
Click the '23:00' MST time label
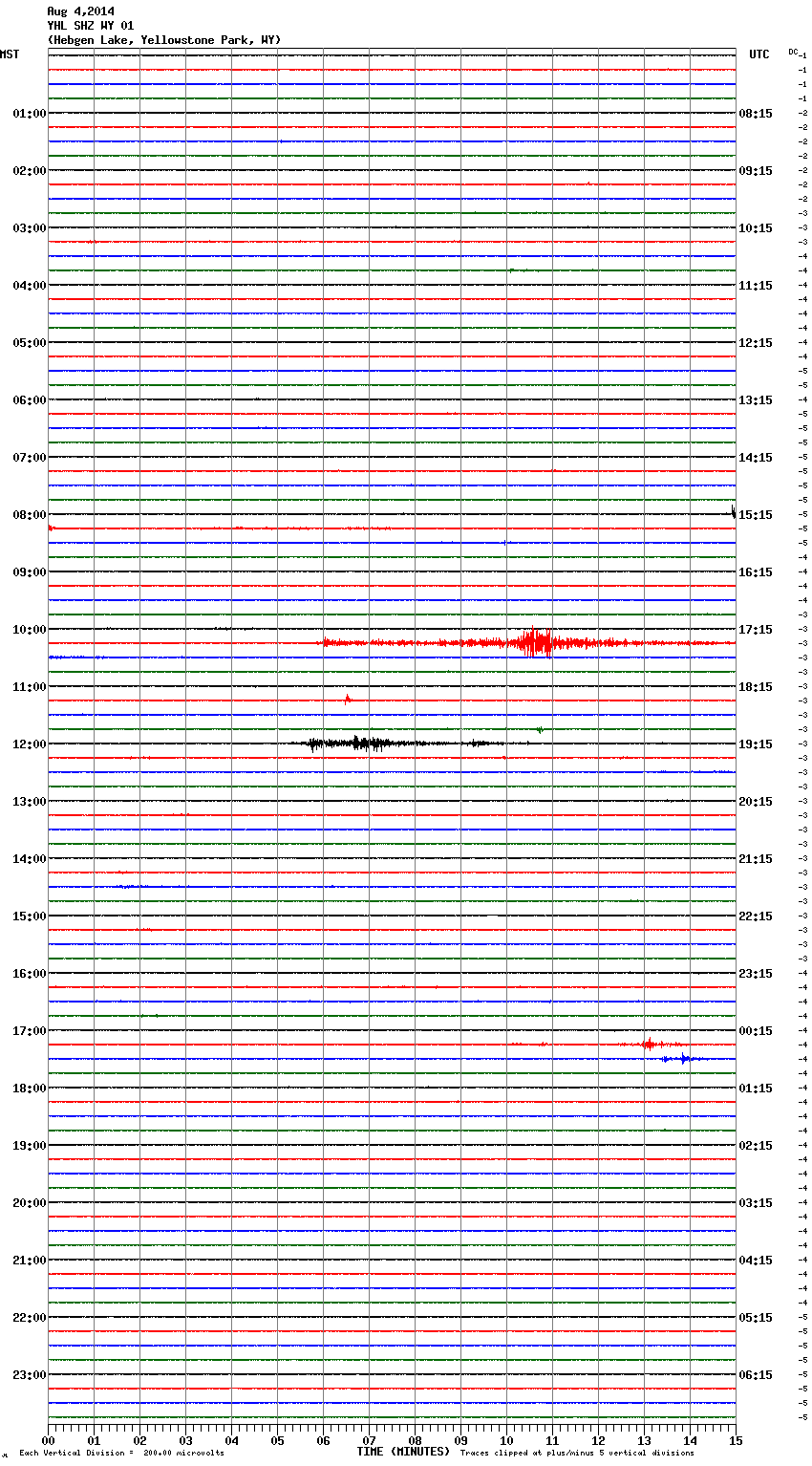click(30, 1375)
